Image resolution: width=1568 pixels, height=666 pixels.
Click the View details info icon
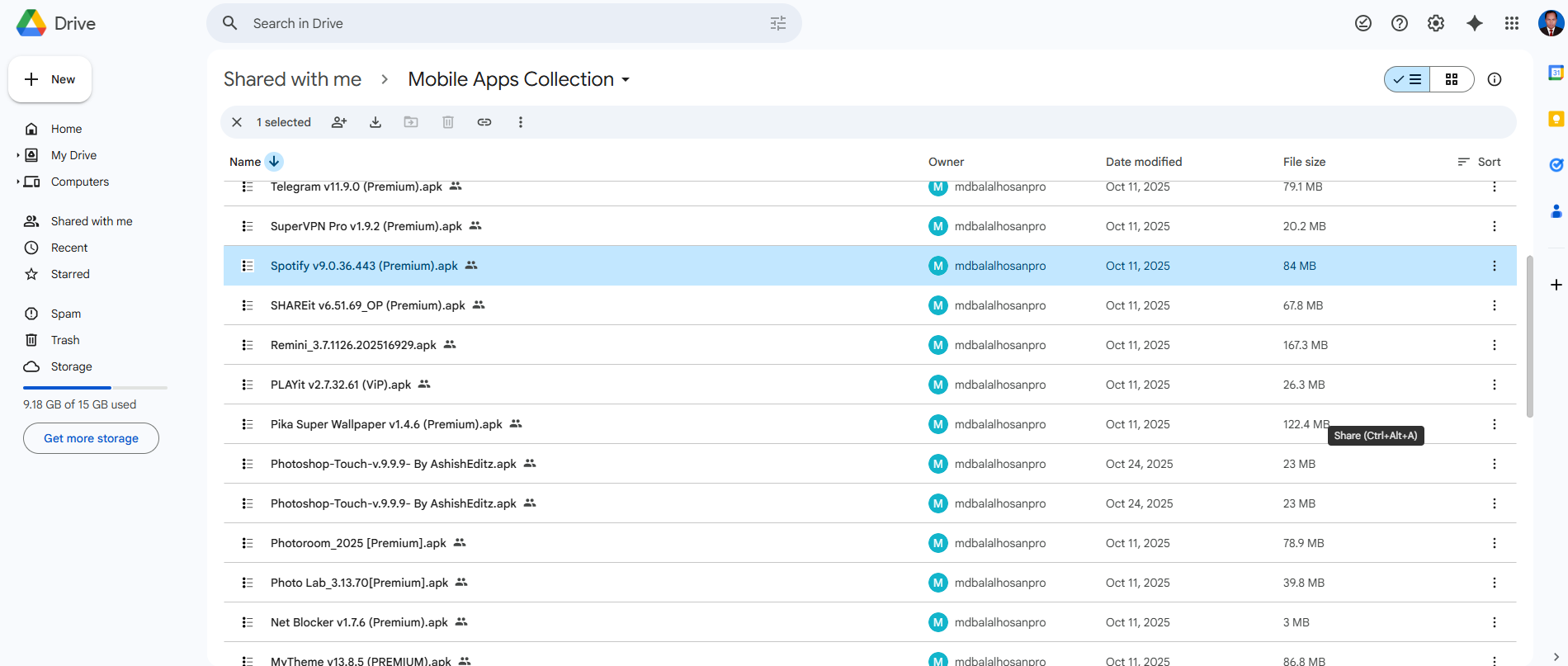(1495, 79)
